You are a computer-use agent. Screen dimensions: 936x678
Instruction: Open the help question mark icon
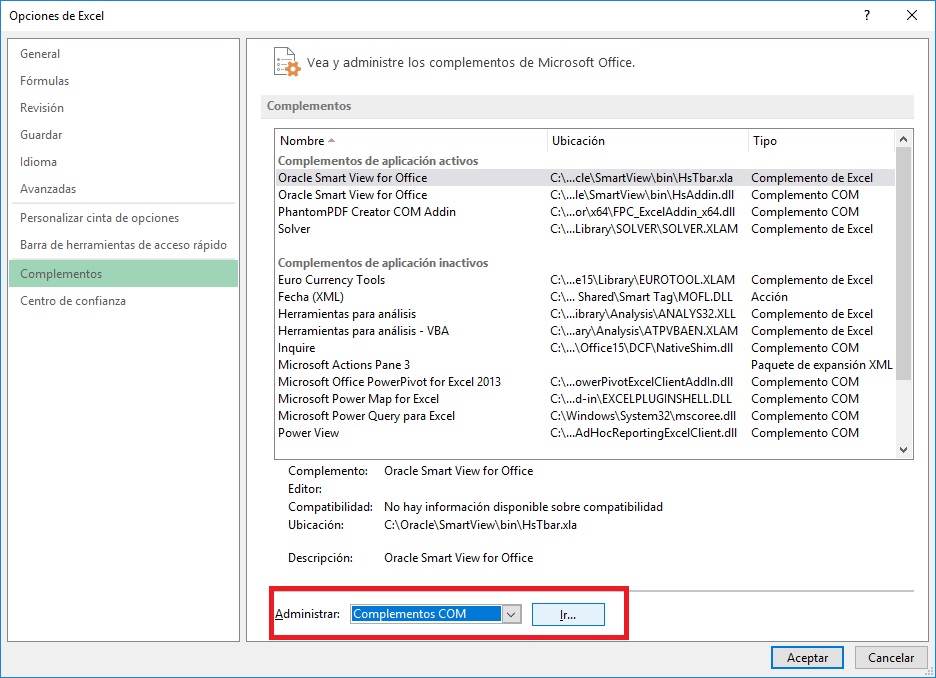[867, 16]
